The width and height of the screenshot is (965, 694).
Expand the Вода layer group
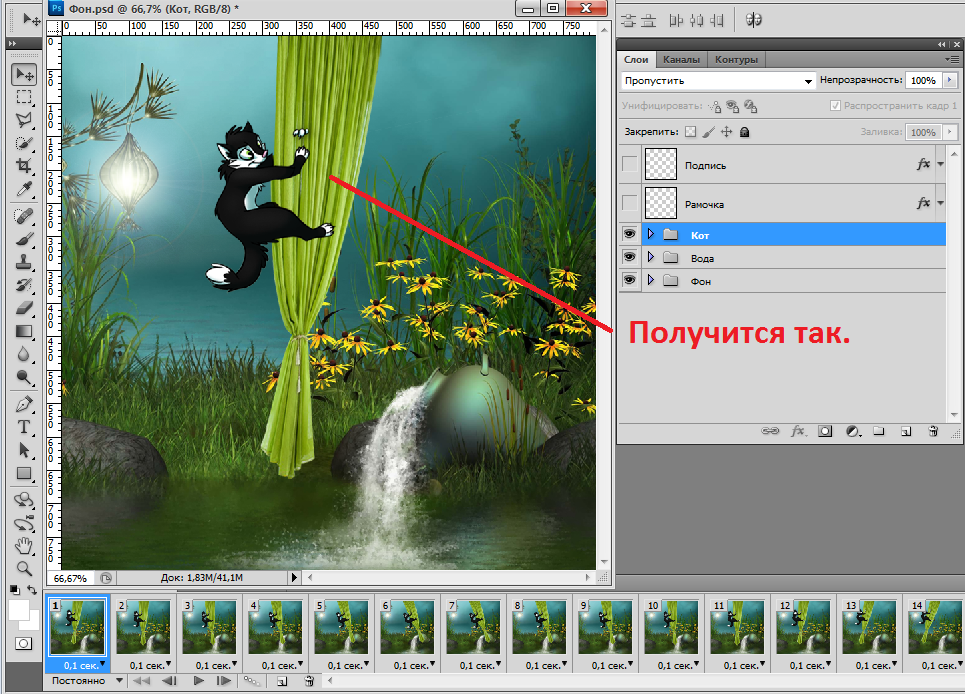click(x=651, y=258)
